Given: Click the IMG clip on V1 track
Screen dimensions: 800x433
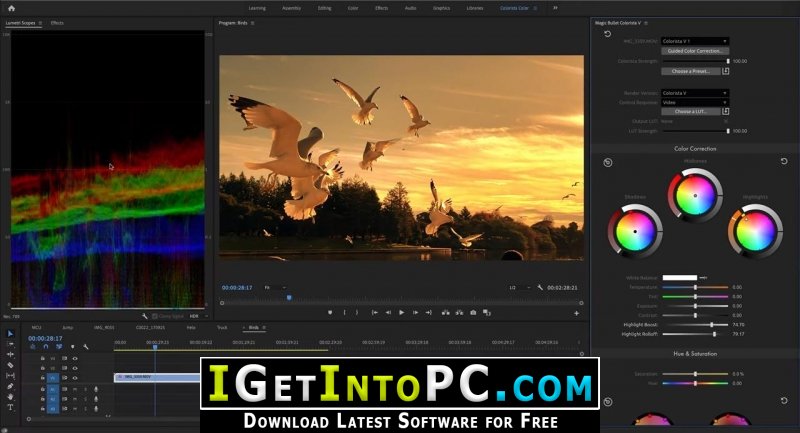Looking at the screenshot, I should point(157,377).
